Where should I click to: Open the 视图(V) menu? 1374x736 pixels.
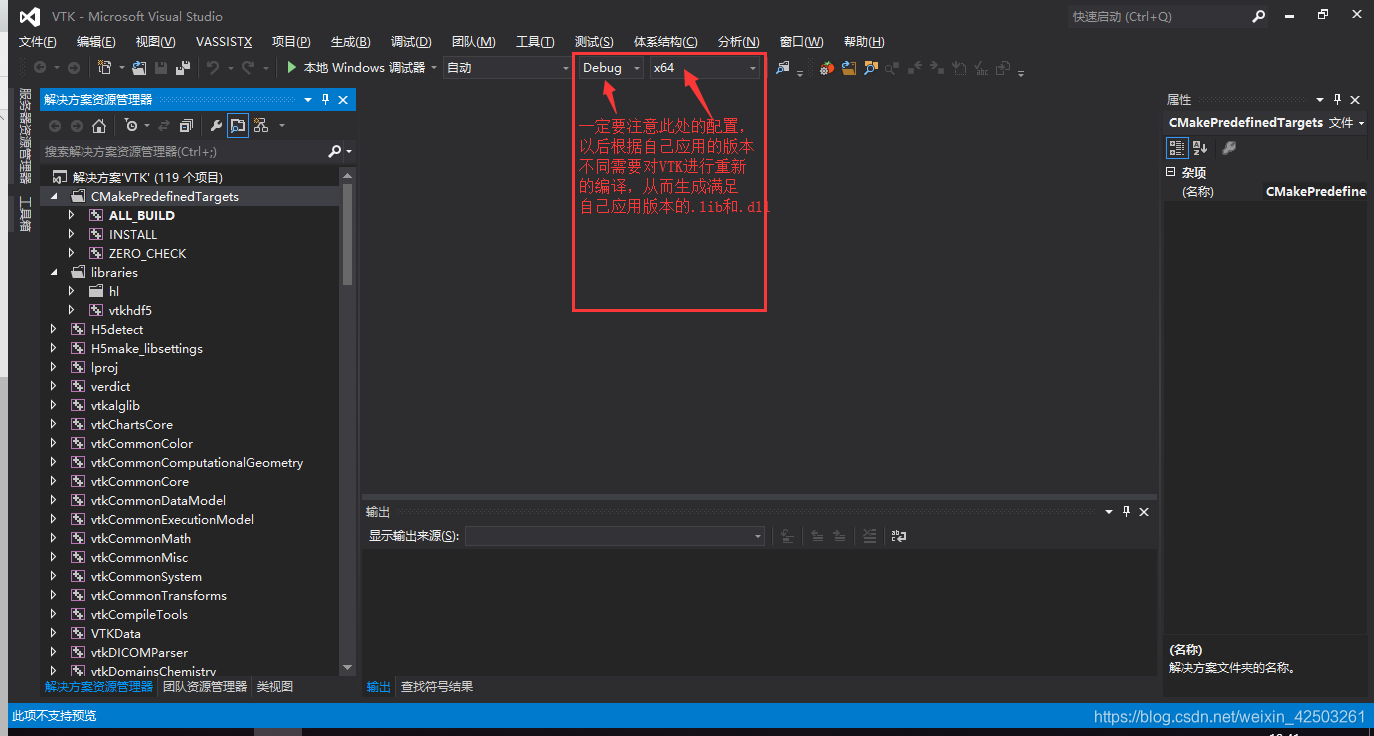(155, 42)
